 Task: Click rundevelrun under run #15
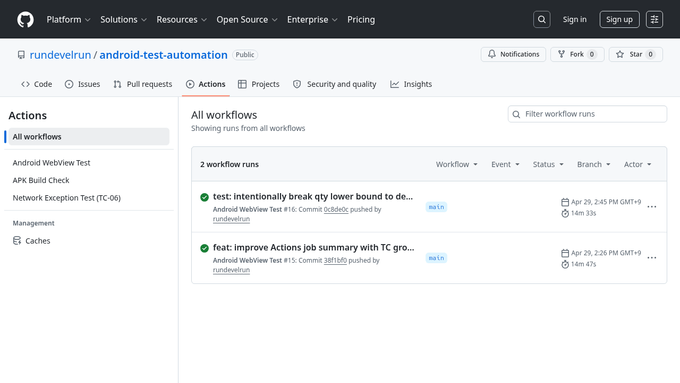[x=231, y=270]
